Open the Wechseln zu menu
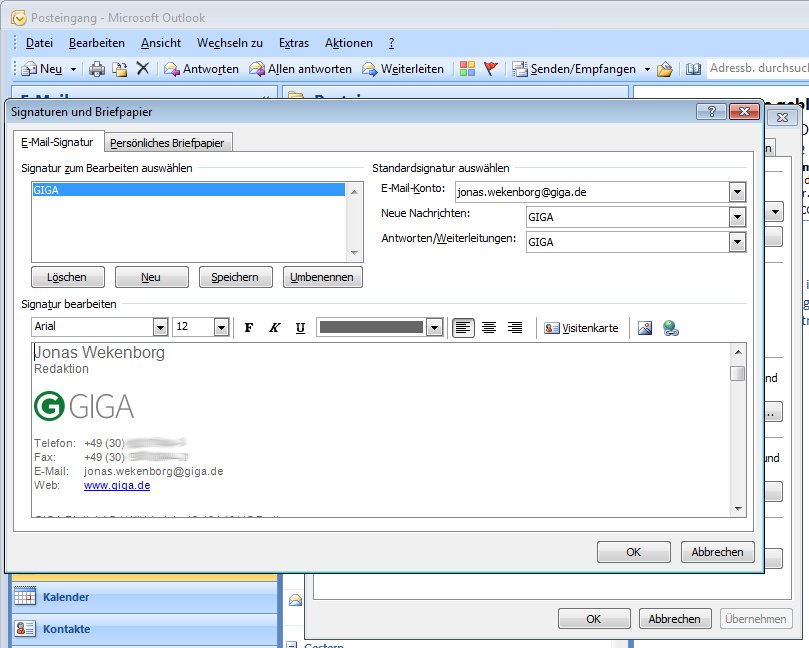This screenshot has height=648, width=809. [x=230, y=43]
